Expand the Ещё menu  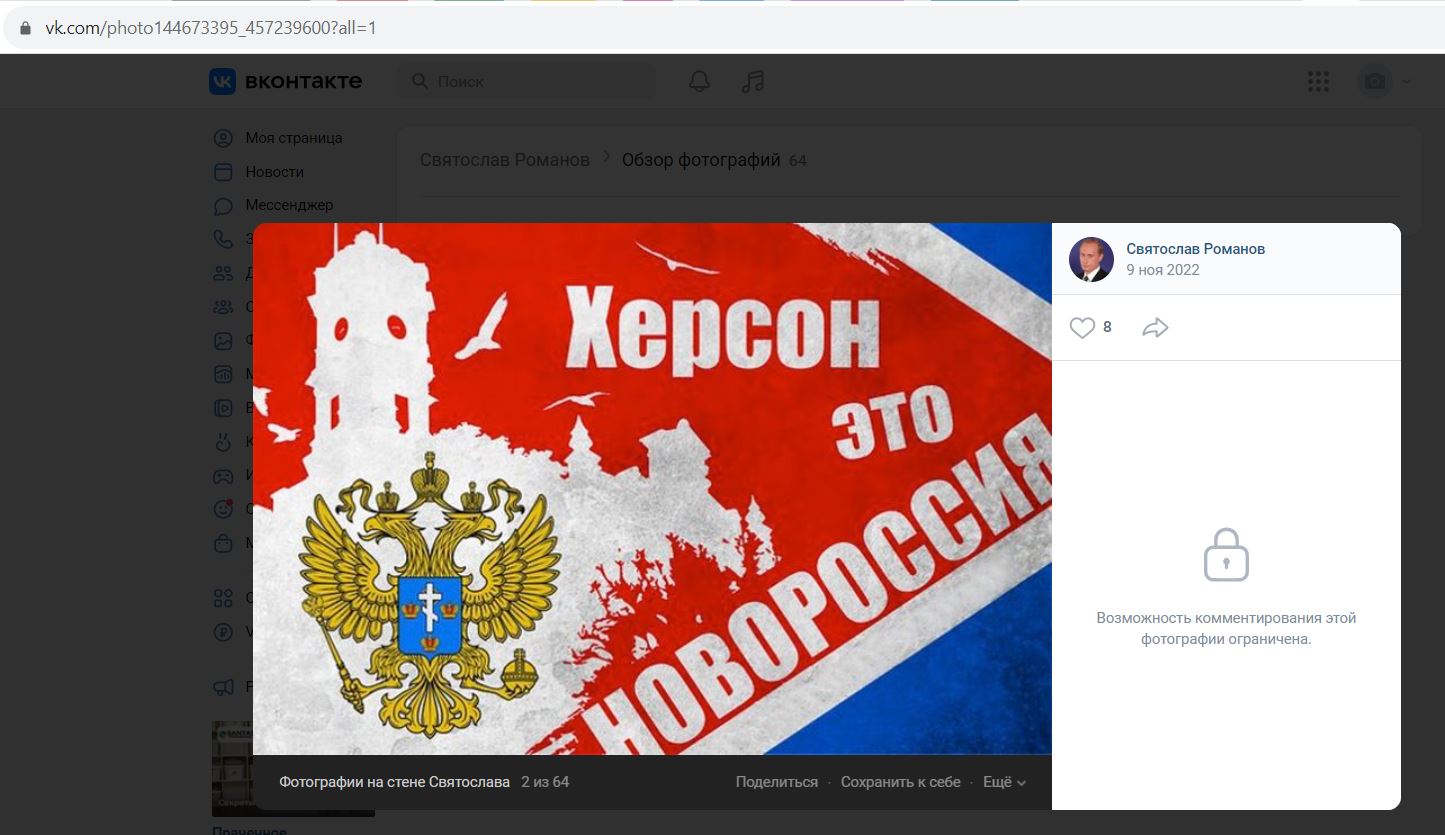click(1004, 782)
